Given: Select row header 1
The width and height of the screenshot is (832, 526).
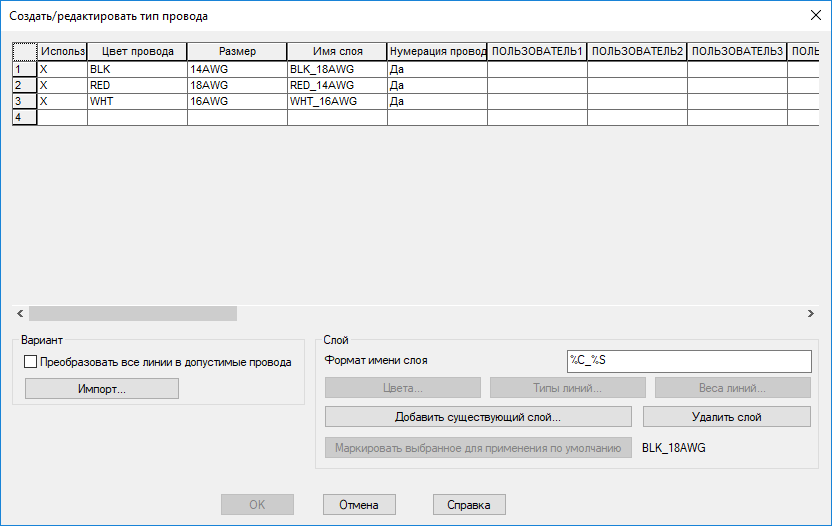Looking at the screenshot, I should coord(25,69).
